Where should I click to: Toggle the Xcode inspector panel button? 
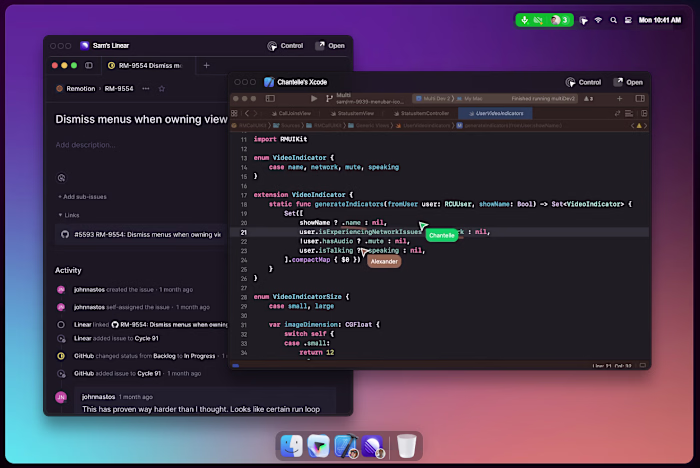pyautogui.click(x=640, y=98)
